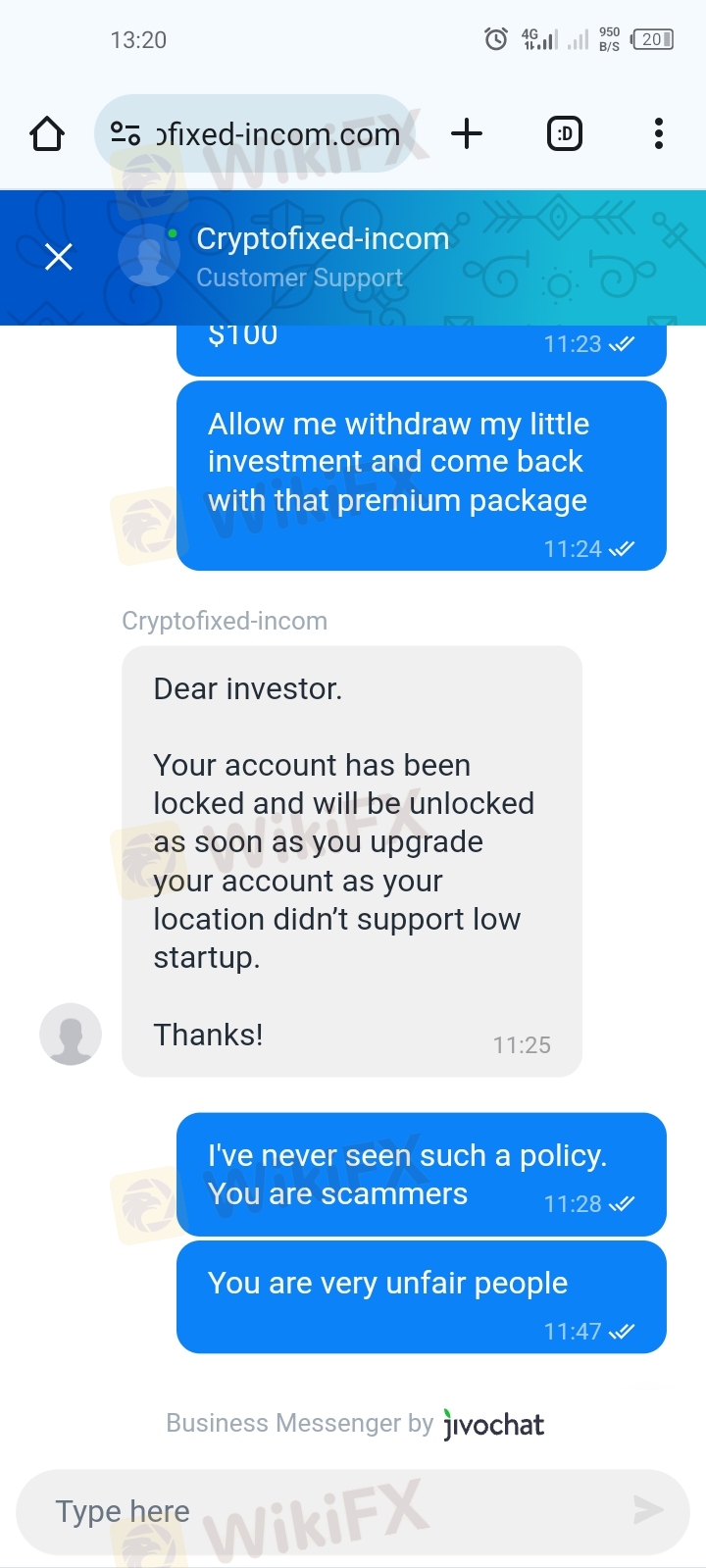The image size is (706, 1568).
Task: Close the chat with X icon
Action: click(59, 257)
